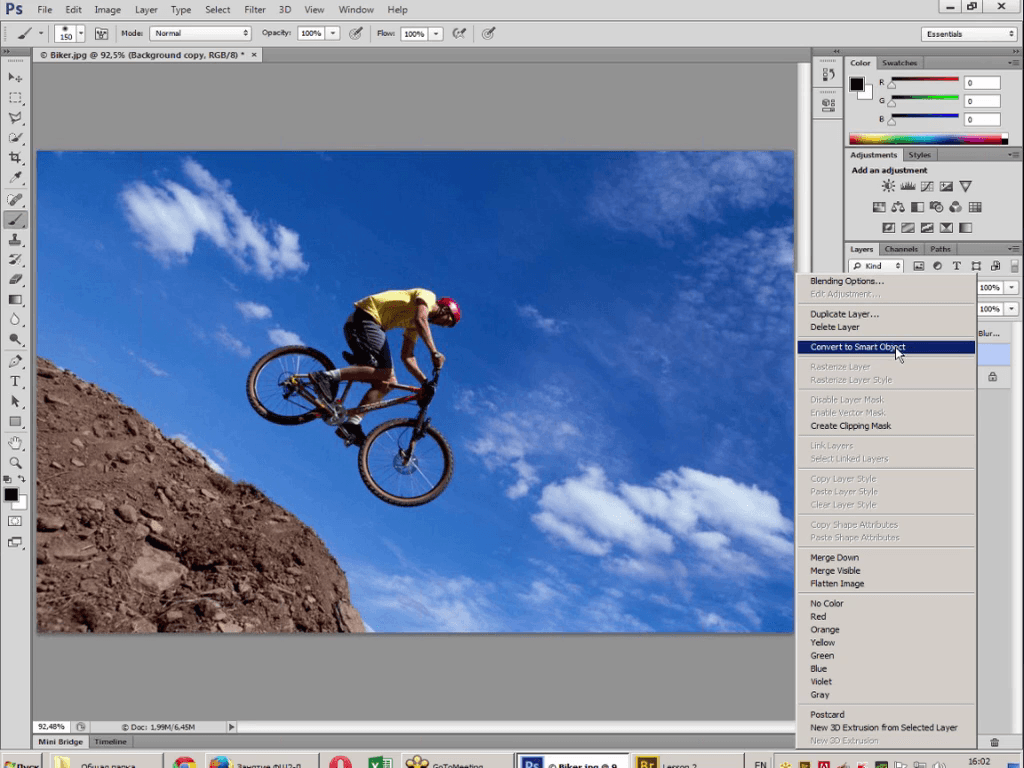The height and width of the screenshot is (768, 1024).
Task: Toggle type layer filter in Layers panel
Action: (956, 266)
